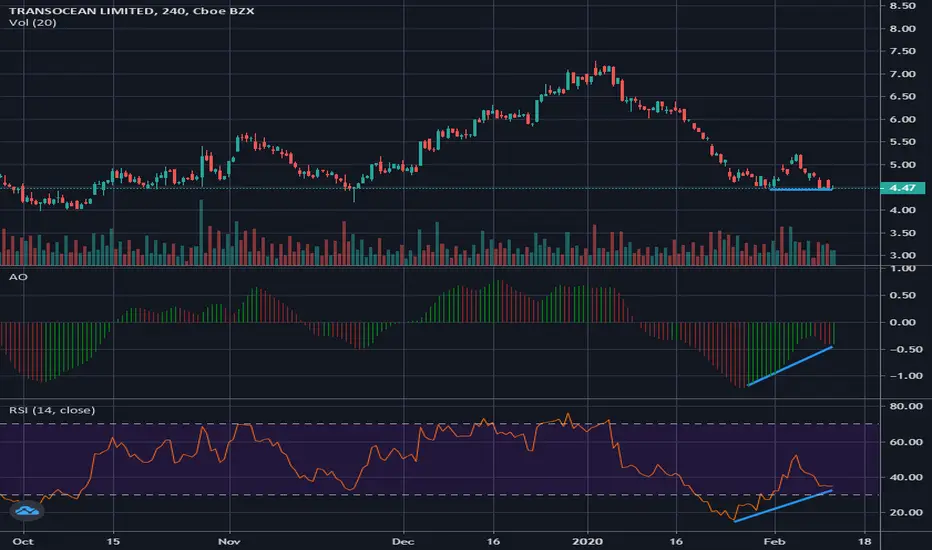Click the blue trendline on the AO histogram
The image size is (932, 550).
coord(790,366)
